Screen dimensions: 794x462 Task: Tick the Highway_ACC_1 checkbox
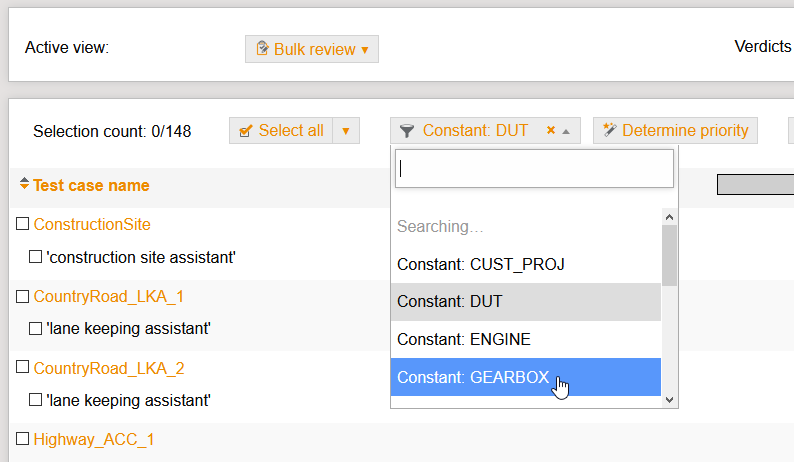pos(22,439)
